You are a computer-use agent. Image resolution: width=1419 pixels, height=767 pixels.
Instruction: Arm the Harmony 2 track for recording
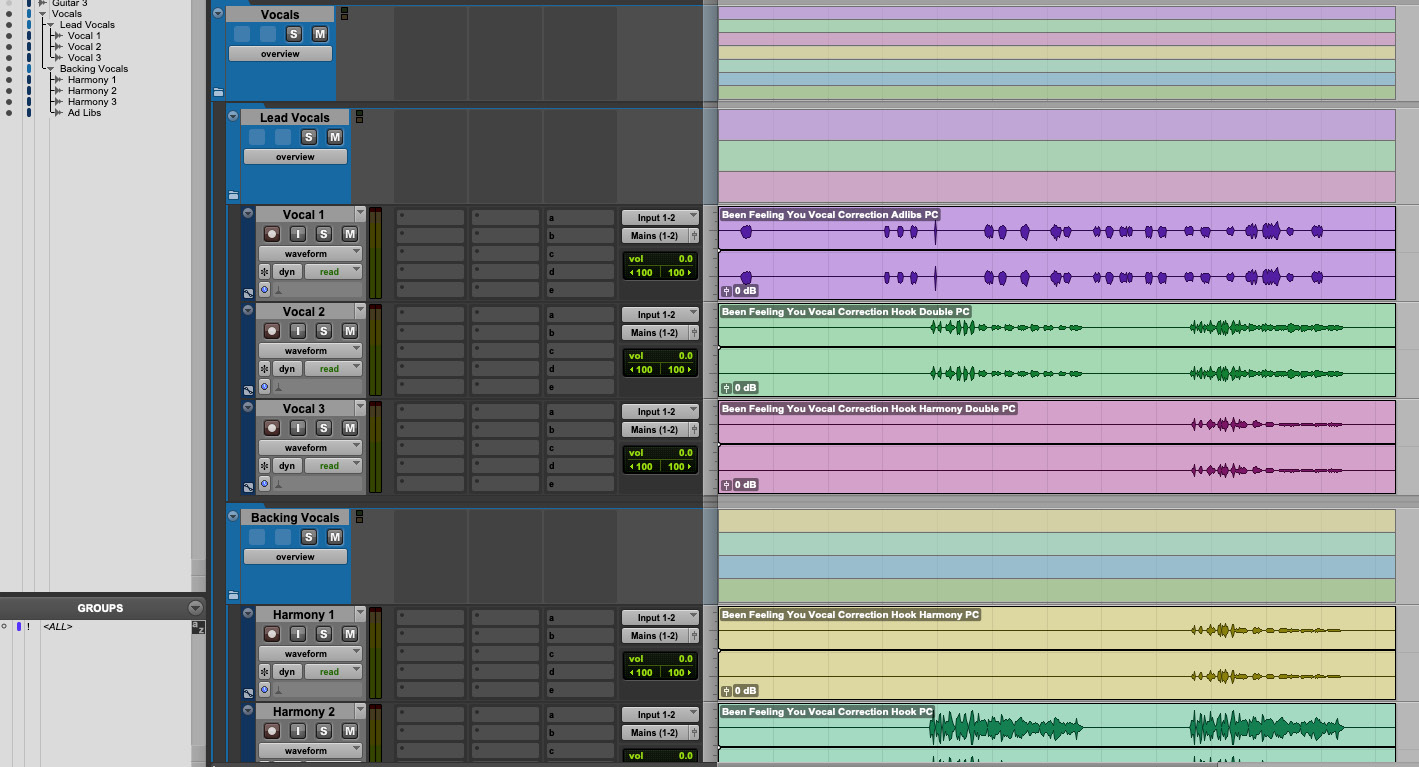(x=271, y=731)
